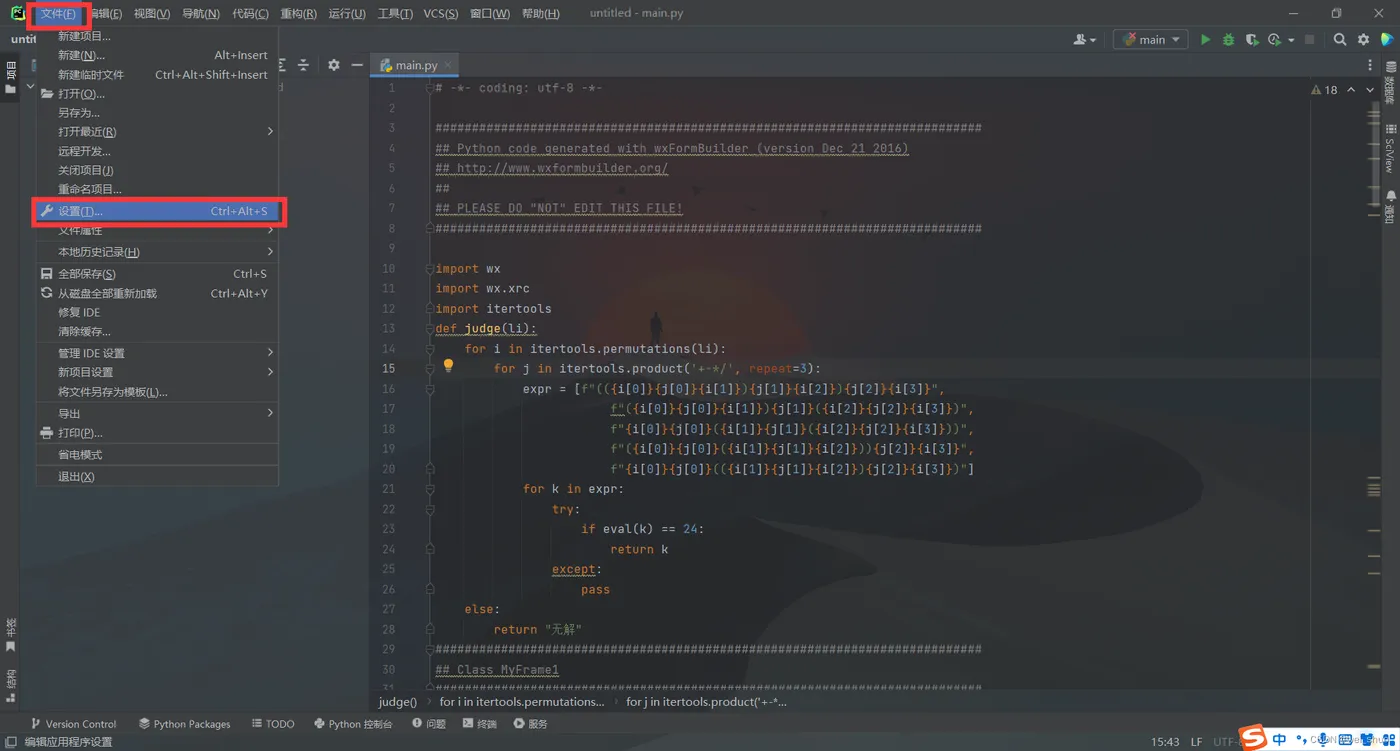This screenshot has height=751, width=1400.
Task: Open the 导航 menu
Action: click(201, 14)
